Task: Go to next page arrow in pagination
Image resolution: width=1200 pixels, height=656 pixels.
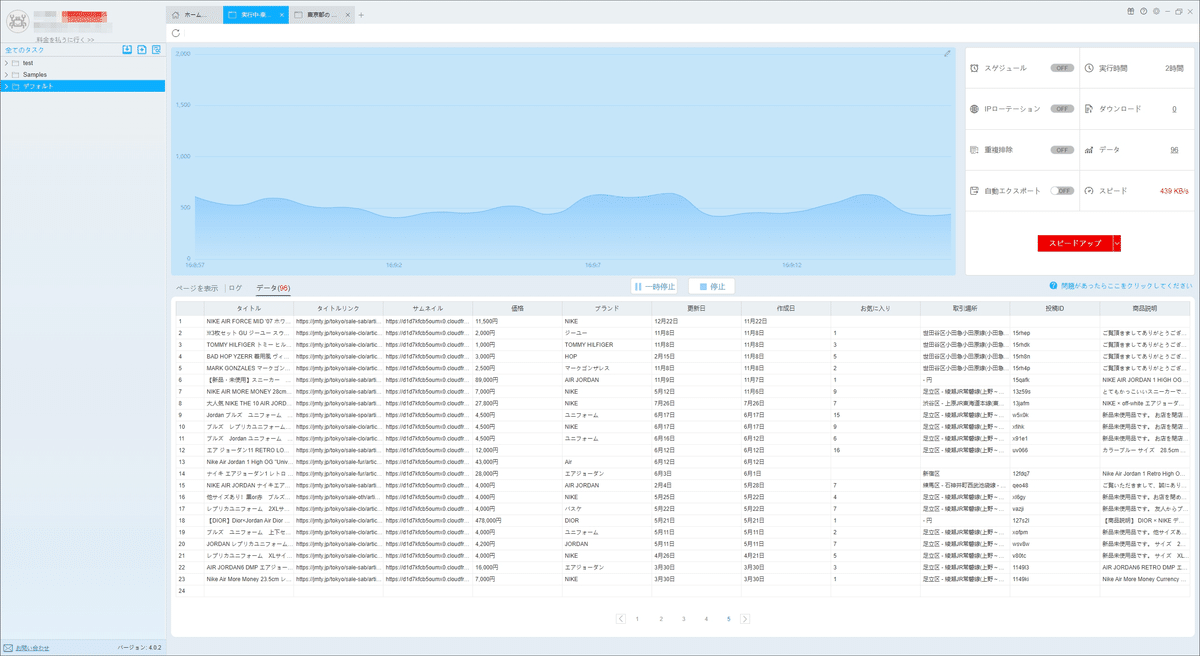Action: click(746, 619)
